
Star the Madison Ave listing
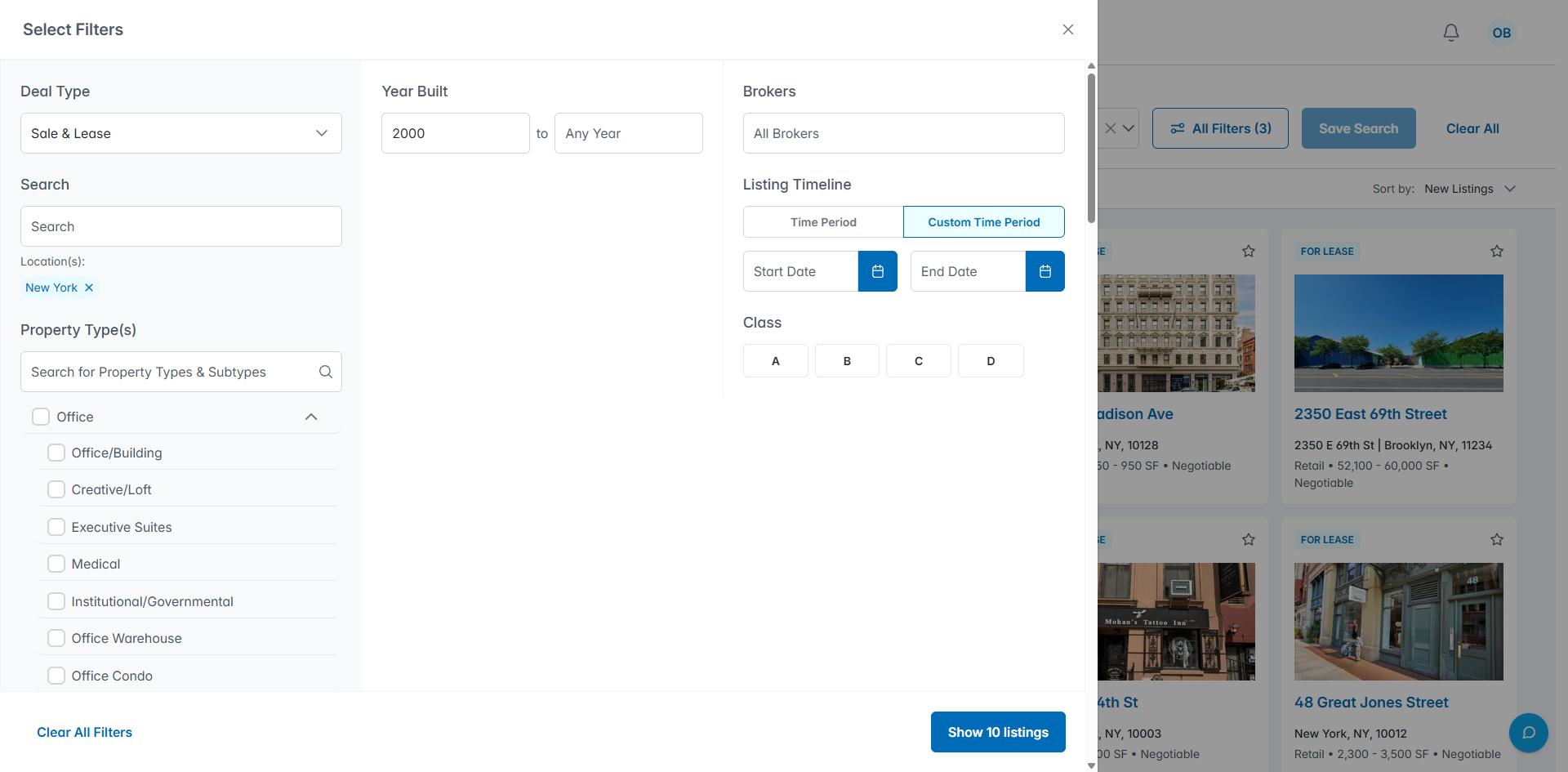1248,251
